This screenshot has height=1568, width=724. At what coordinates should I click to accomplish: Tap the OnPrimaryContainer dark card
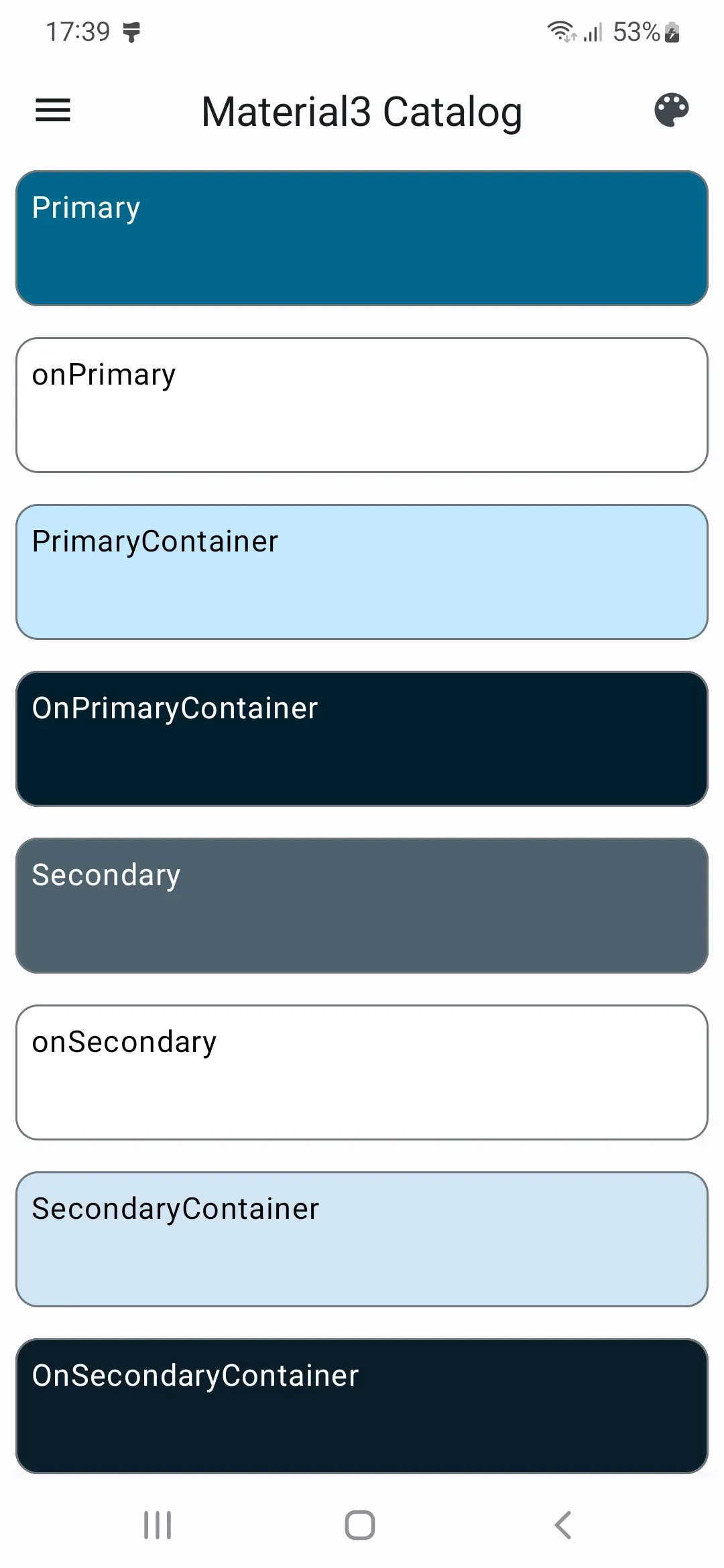click(362, 739)
